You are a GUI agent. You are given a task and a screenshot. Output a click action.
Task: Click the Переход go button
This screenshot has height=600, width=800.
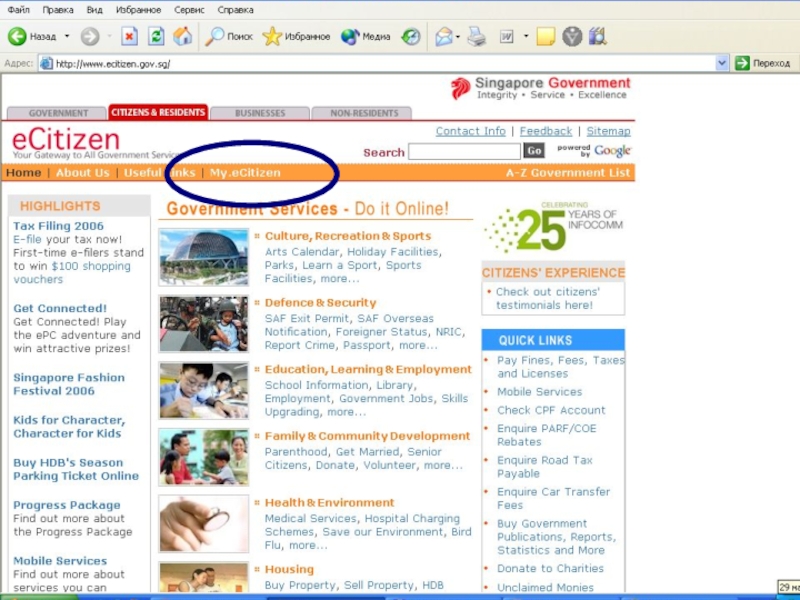pos(763,63)
